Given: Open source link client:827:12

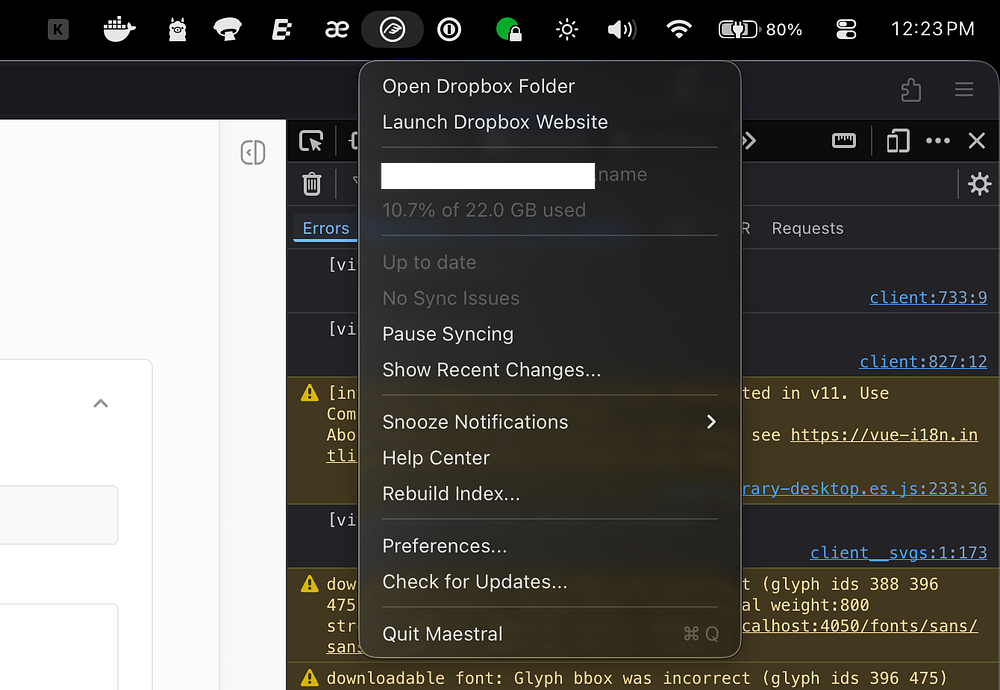Looking at the screenshot, I should (923, 362).
